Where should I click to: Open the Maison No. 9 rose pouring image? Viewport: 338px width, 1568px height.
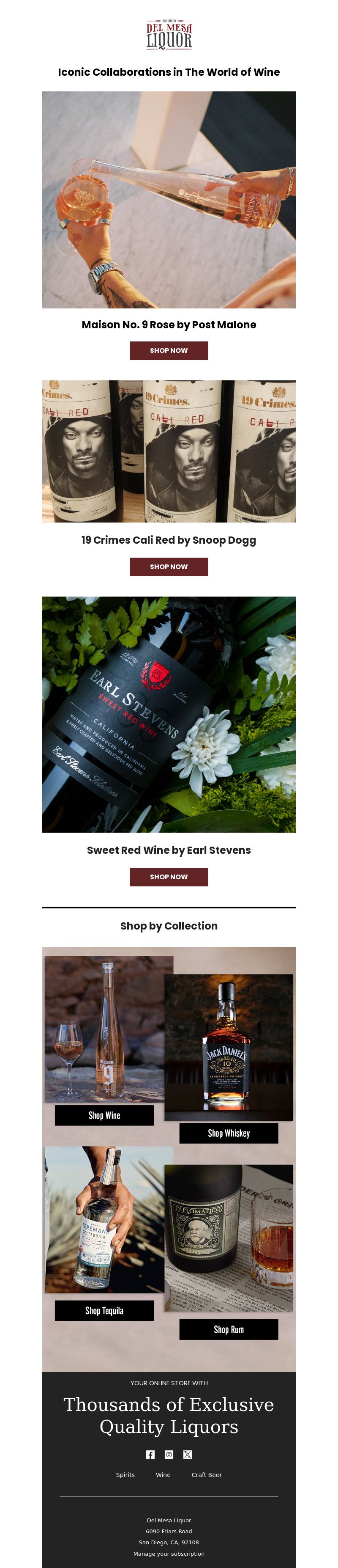click(x=169, y=200)
